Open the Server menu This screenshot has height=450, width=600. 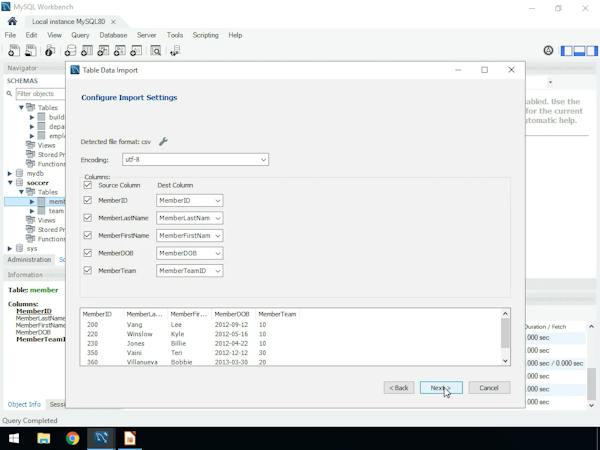[147, 35]
